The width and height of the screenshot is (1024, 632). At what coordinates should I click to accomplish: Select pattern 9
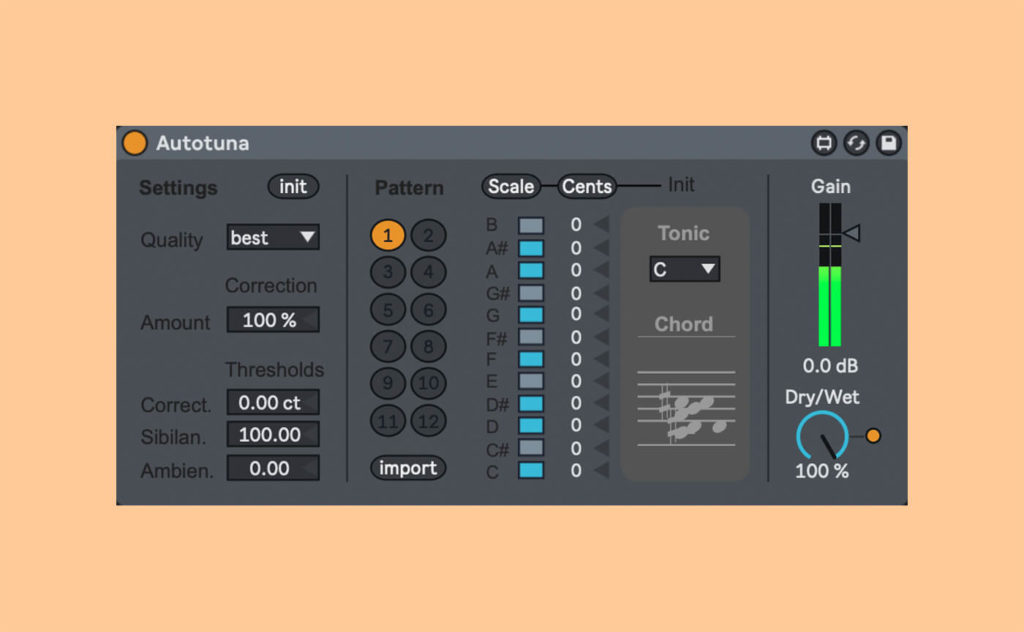pos(388,383)
